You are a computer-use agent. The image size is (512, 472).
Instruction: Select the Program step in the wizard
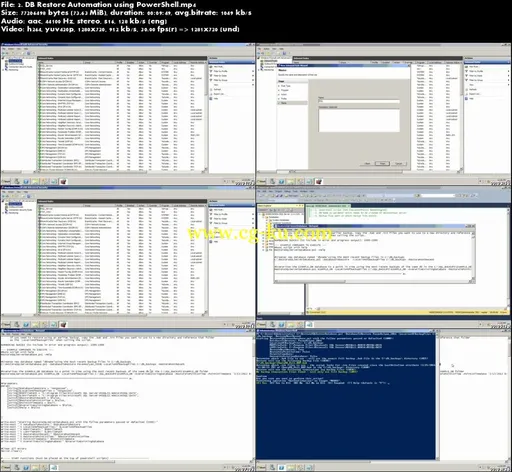point(285,90)
